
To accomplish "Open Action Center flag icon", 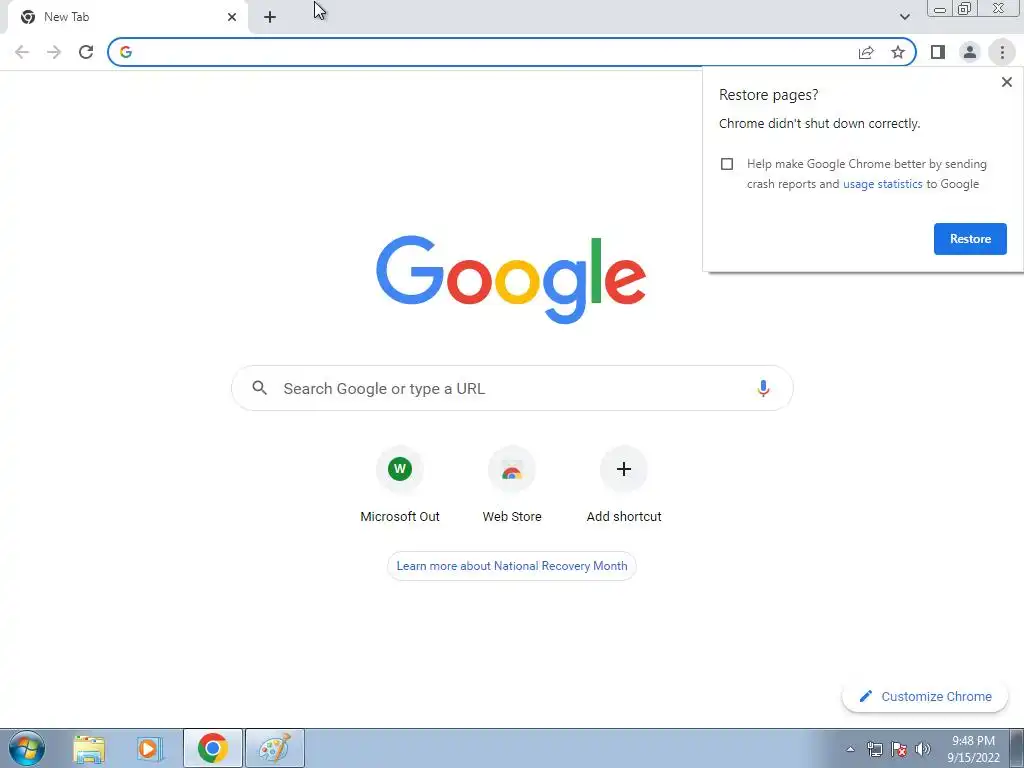I will click(x=899, y=750).
